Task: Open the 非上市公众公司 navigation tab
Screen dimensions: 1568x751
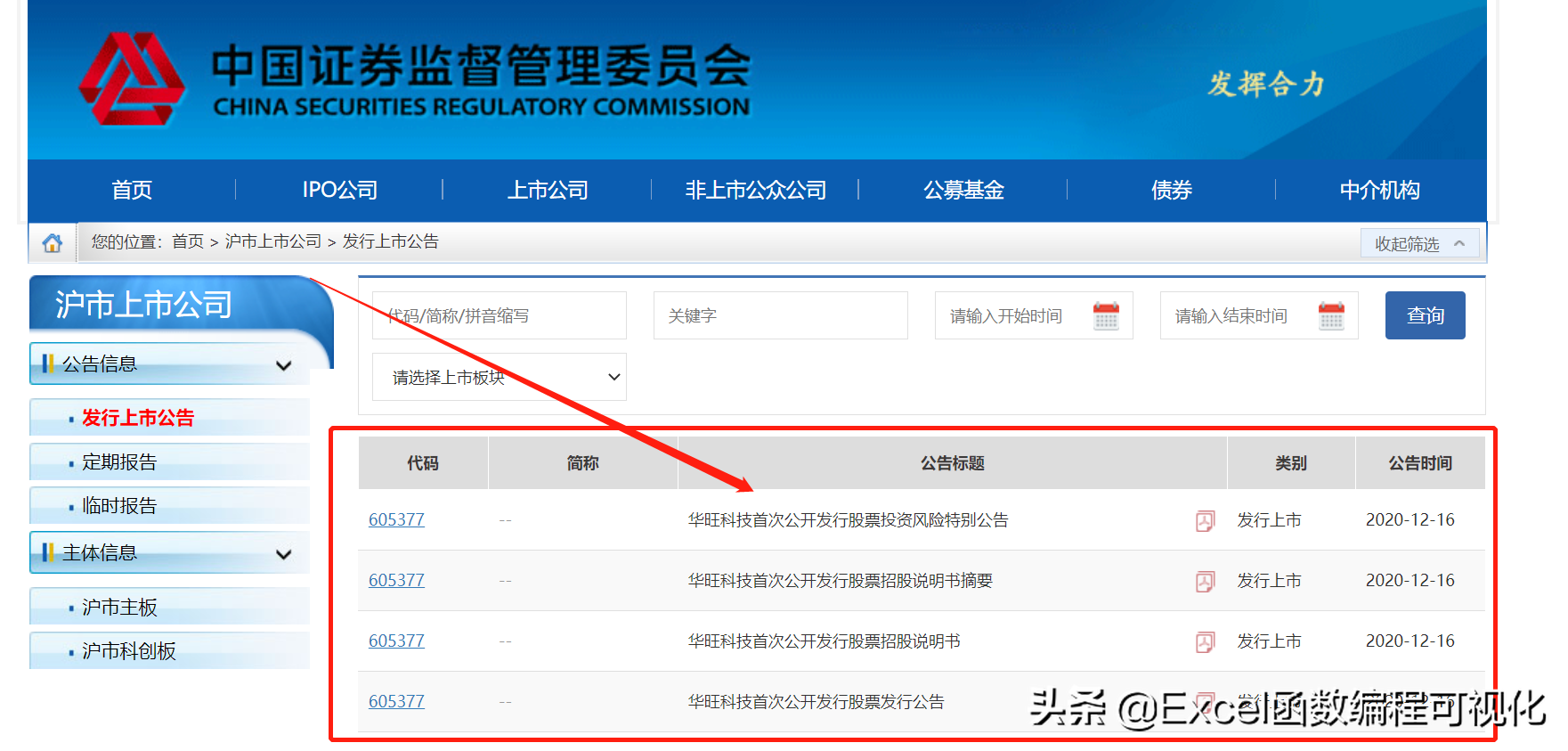Action: pos(755,190)
